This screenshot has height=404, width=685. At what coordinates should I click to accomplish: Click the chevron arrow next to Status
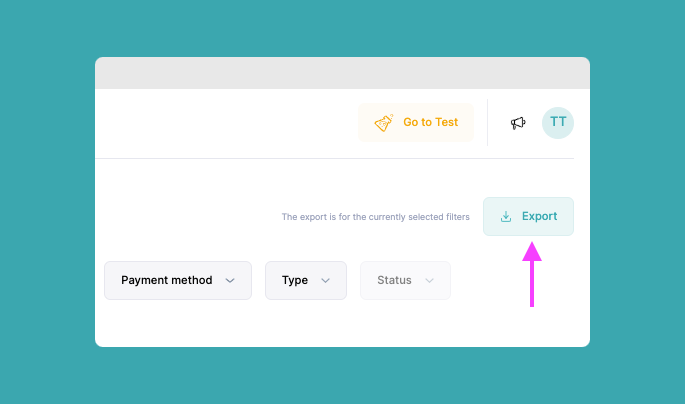430,281
